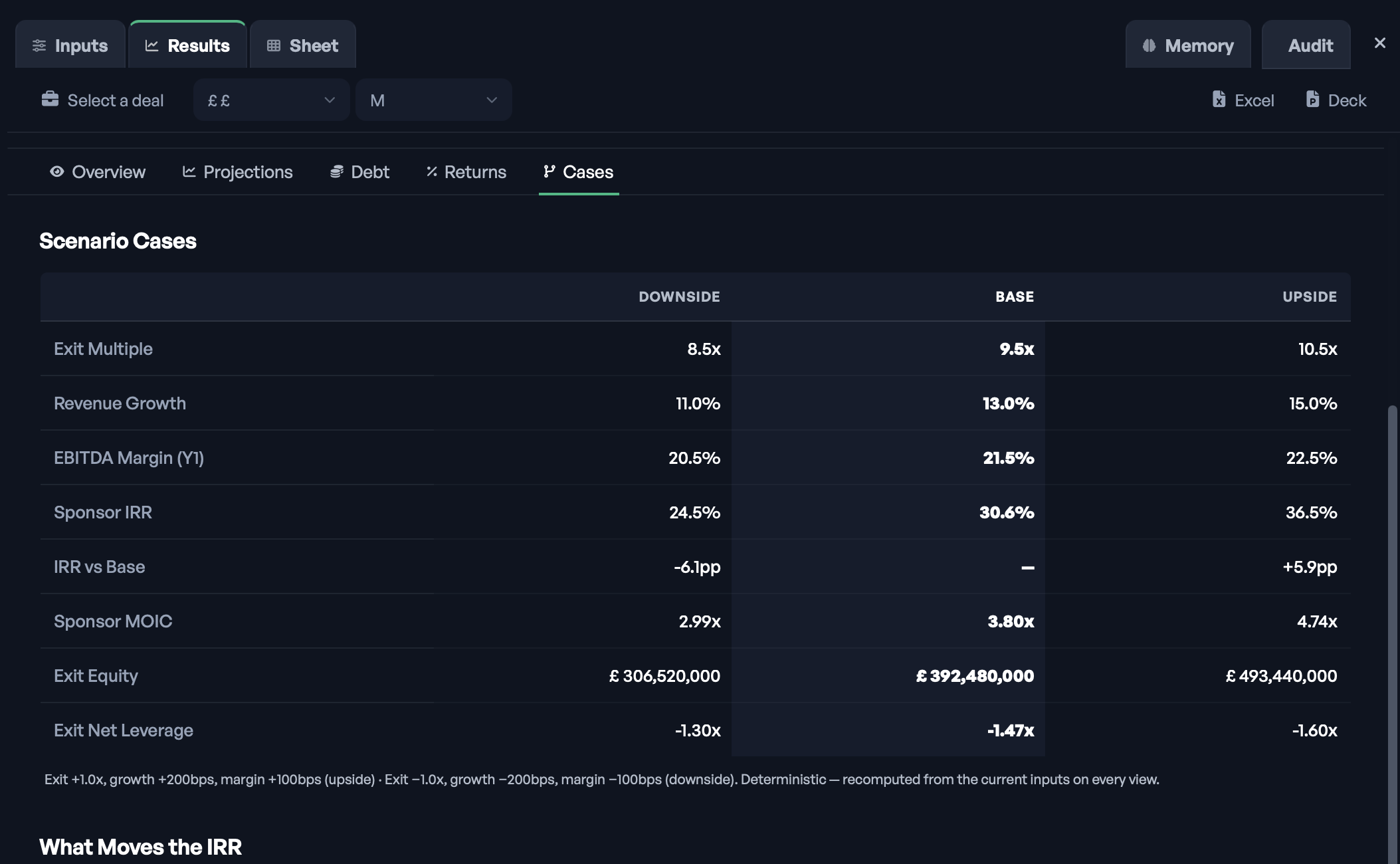Click the UPSIDE column header
This screenshot has height=864, width=1400.
point(1310,296)
